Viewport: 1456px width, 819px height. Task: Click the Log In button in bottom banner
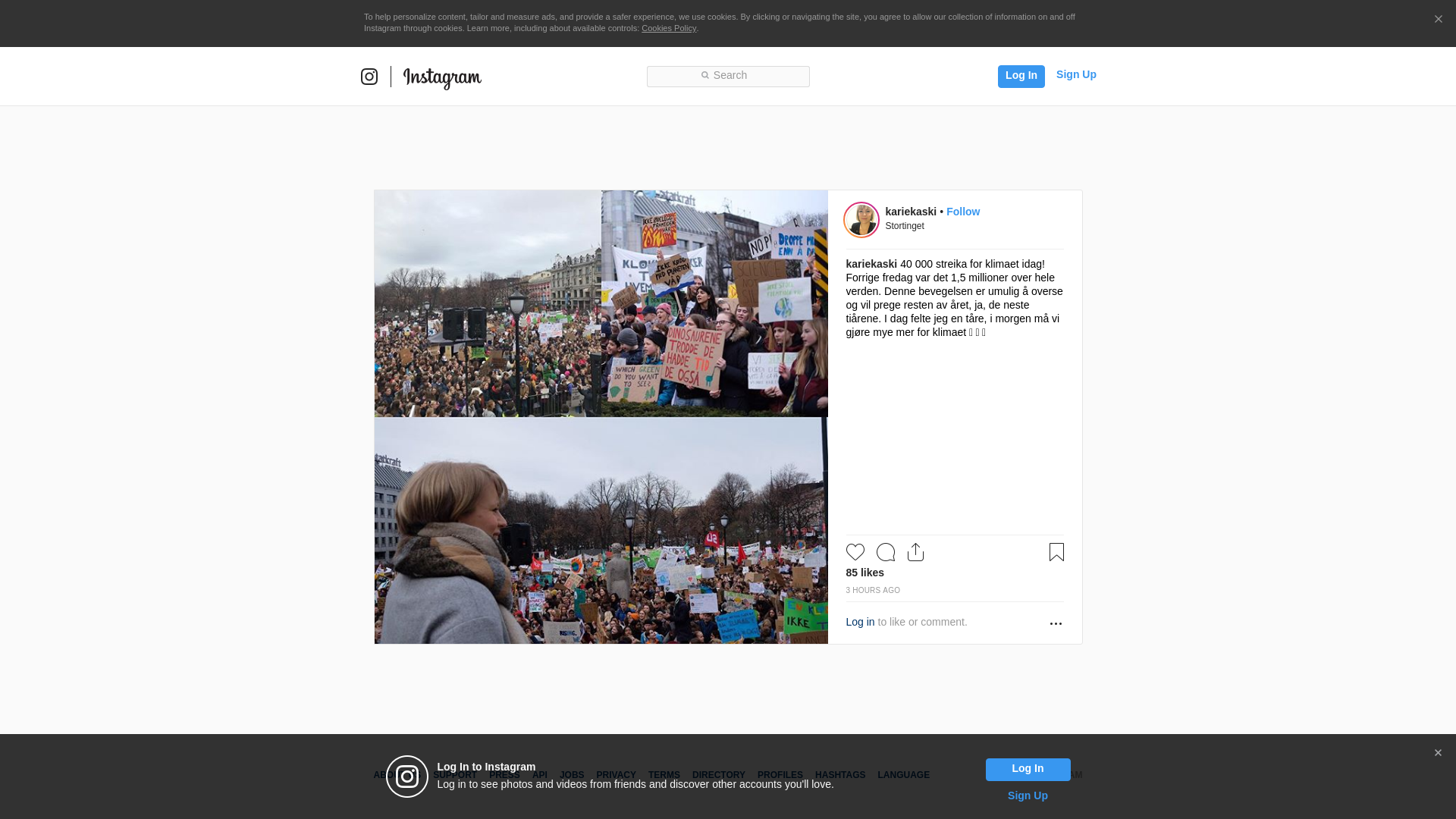click(x=1028, y=770)
